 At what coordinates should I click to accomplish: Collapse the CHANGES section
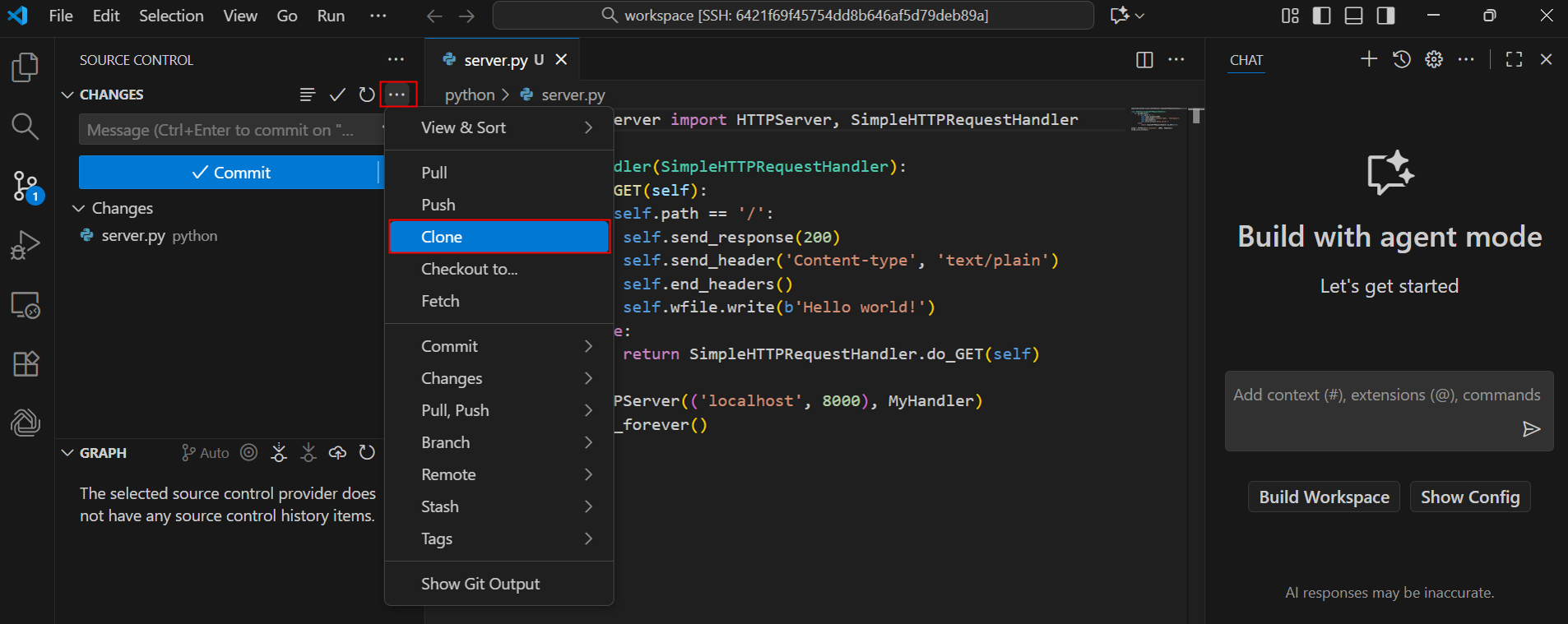pyautogui.click(x=67, y=95)
